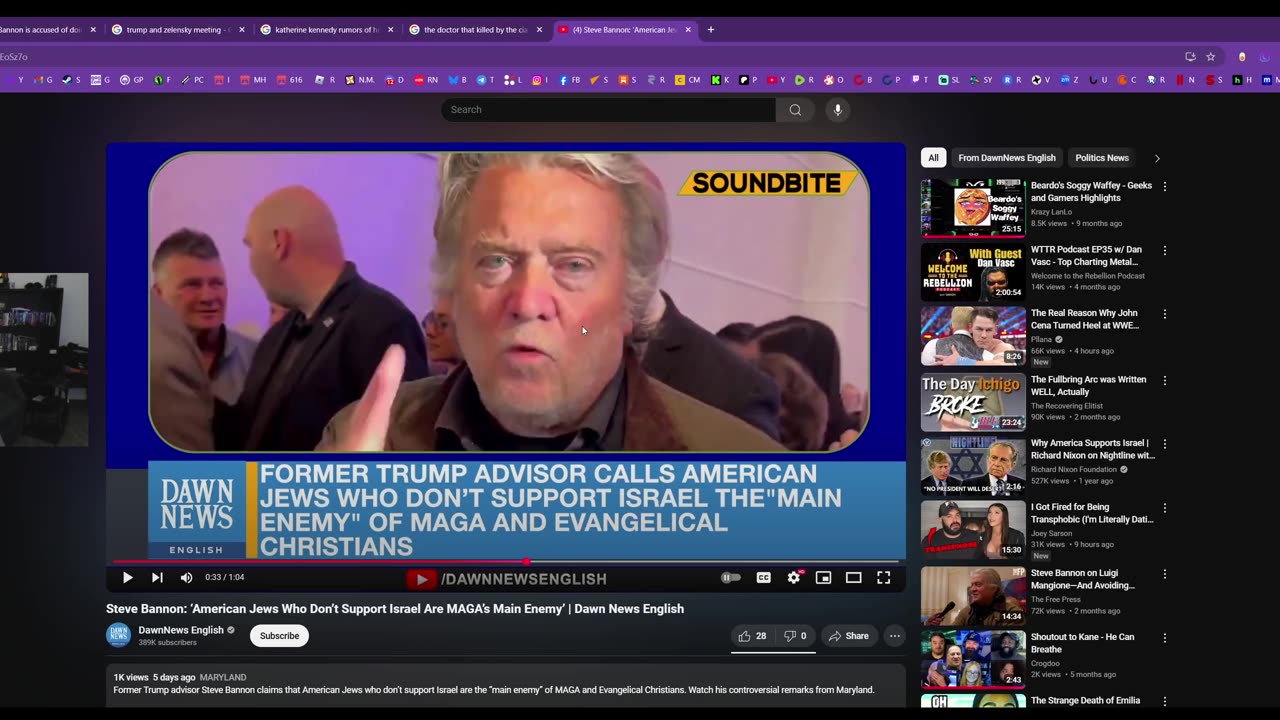Select Politics News chip
Screen dimensions: 1280x720
(1102, 158)
